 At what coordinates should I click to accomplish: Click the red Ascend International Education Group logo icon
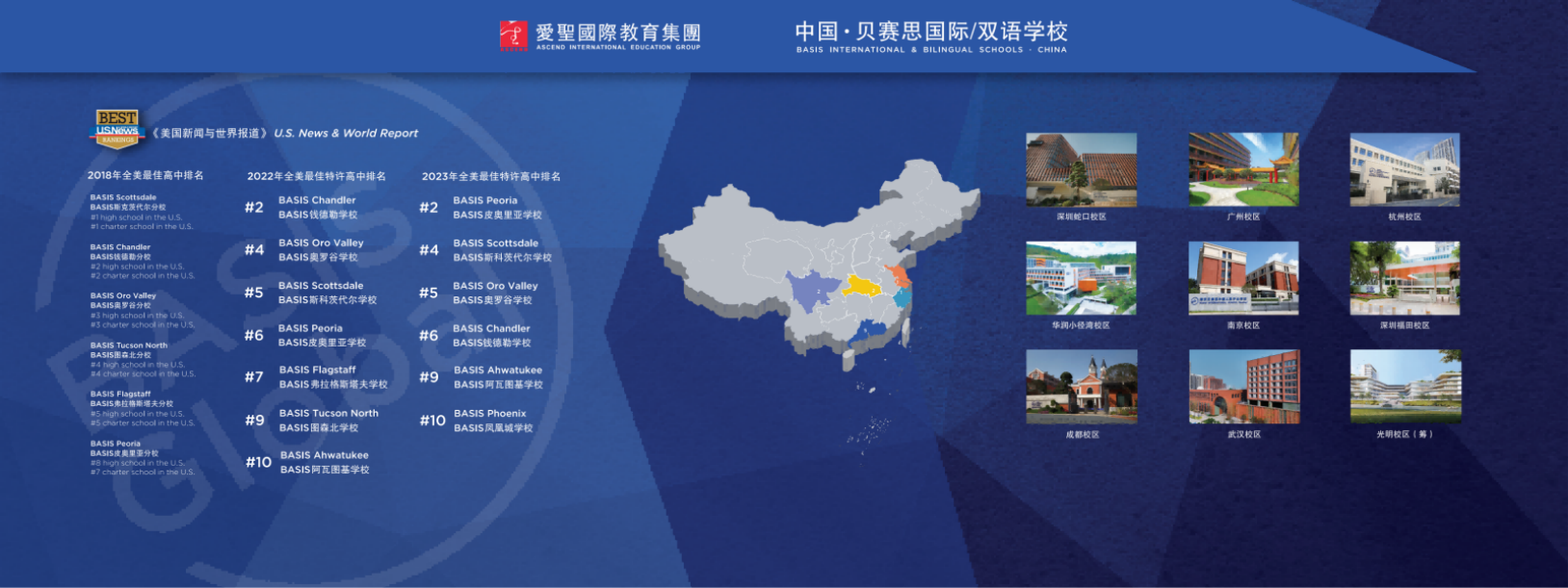click(x=513, y=36)
